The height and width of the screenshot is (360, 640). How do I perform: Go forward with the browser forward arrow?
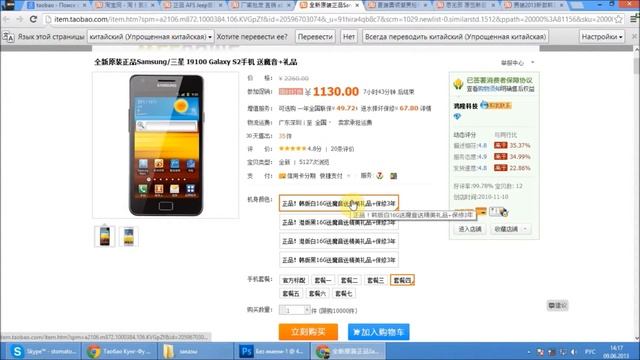(x=20, y=19)
